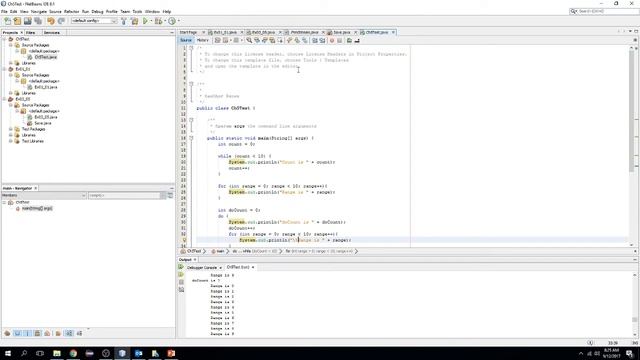The width and height of the screenshot is (640, 360).
Task: Click the Debug Project toolbar icon
Action: click(x=158, y=21)
